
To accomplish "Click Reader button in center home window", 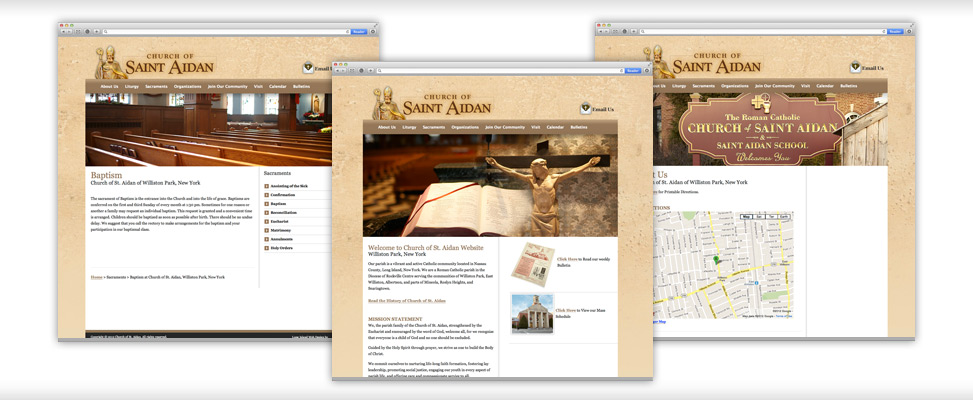I will click(632, 70).
